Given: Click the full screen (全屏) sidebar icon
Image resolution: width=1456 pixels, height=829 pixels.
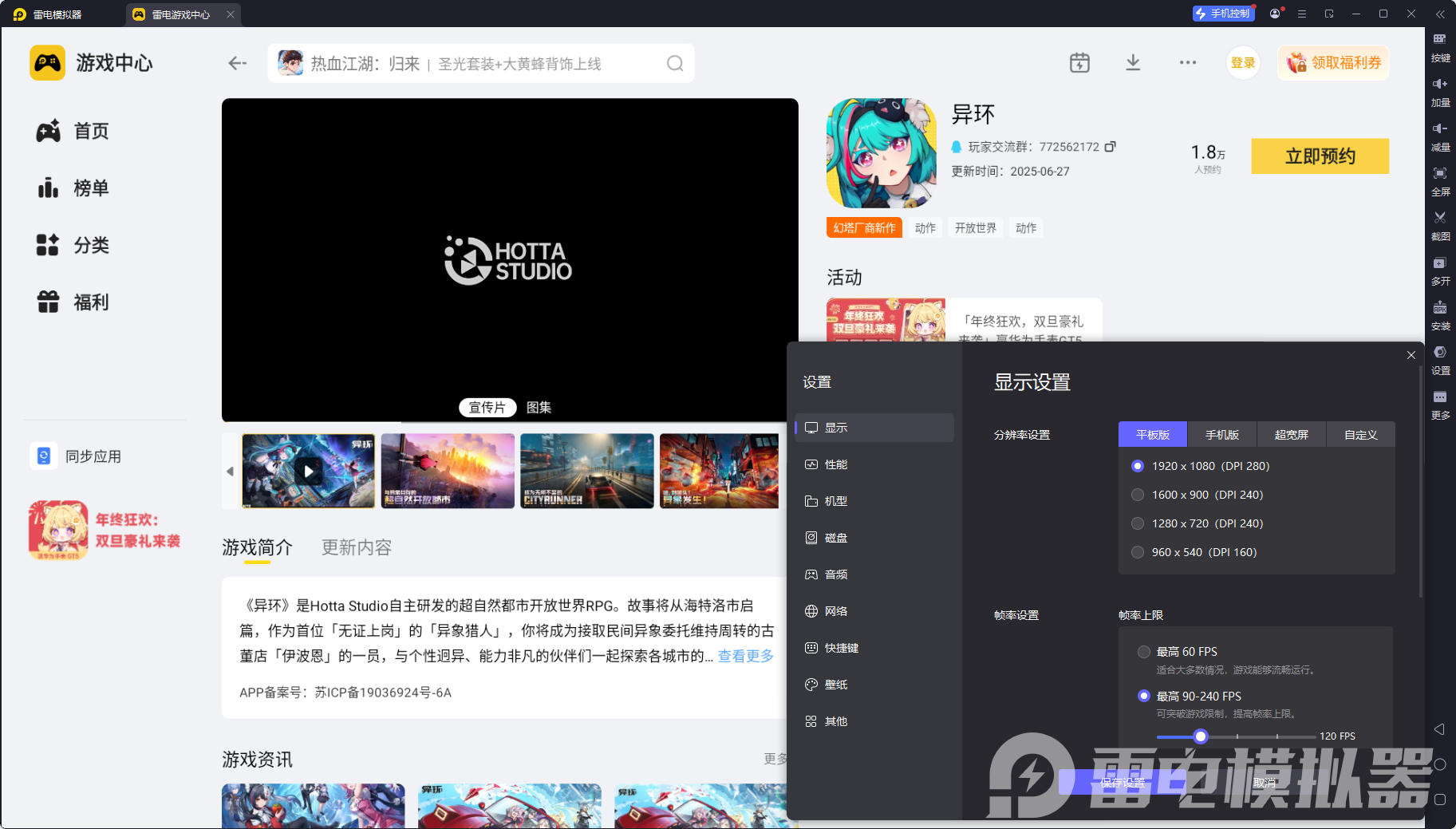Looking at the screenshot, I should point(1440,180).
